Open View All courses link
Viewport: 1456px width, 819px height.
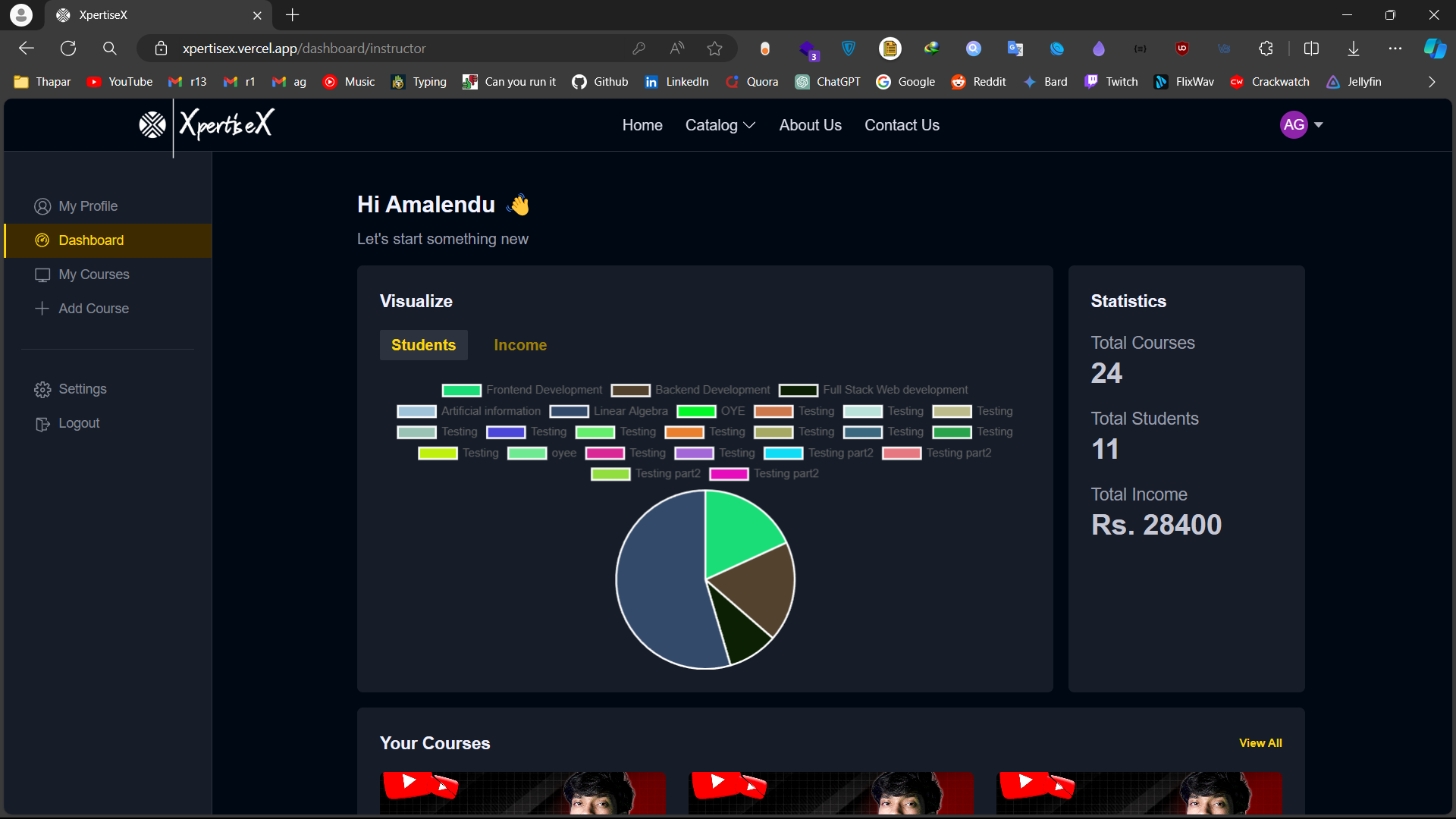[1260, 743]
